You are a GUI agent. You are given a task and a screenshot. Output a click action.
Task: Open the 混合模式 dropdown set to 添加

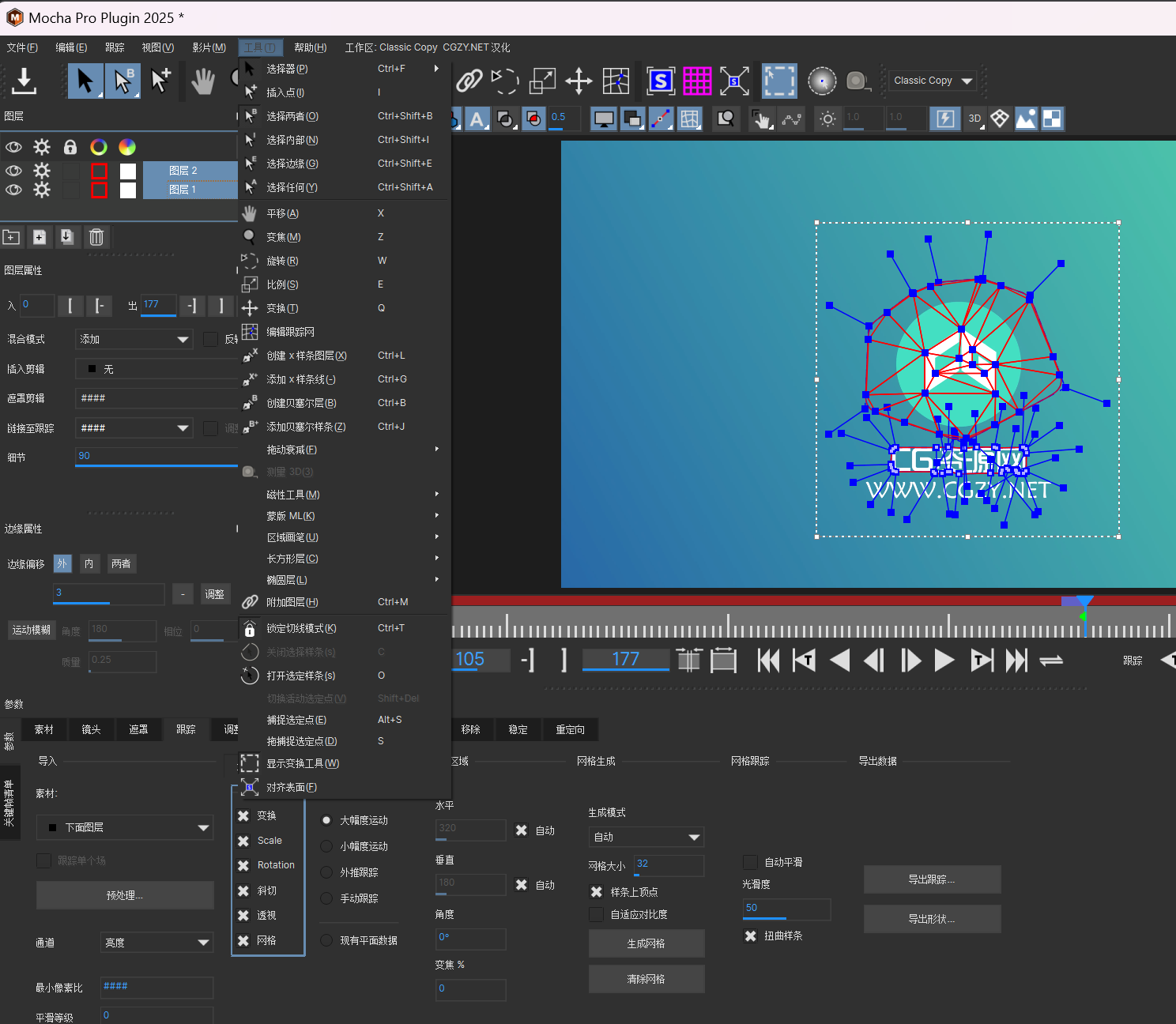[x=134, y=339]
